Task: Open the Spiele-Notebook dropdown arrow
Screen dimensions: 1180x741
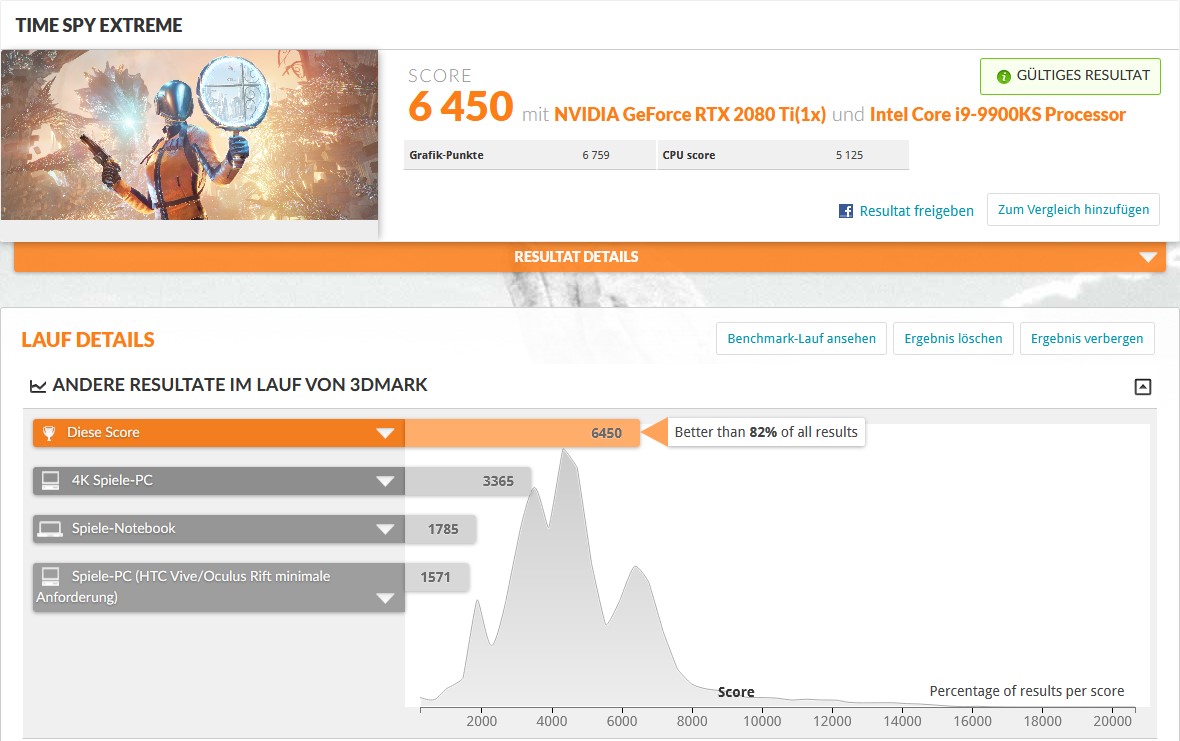Action: [385, 529]
